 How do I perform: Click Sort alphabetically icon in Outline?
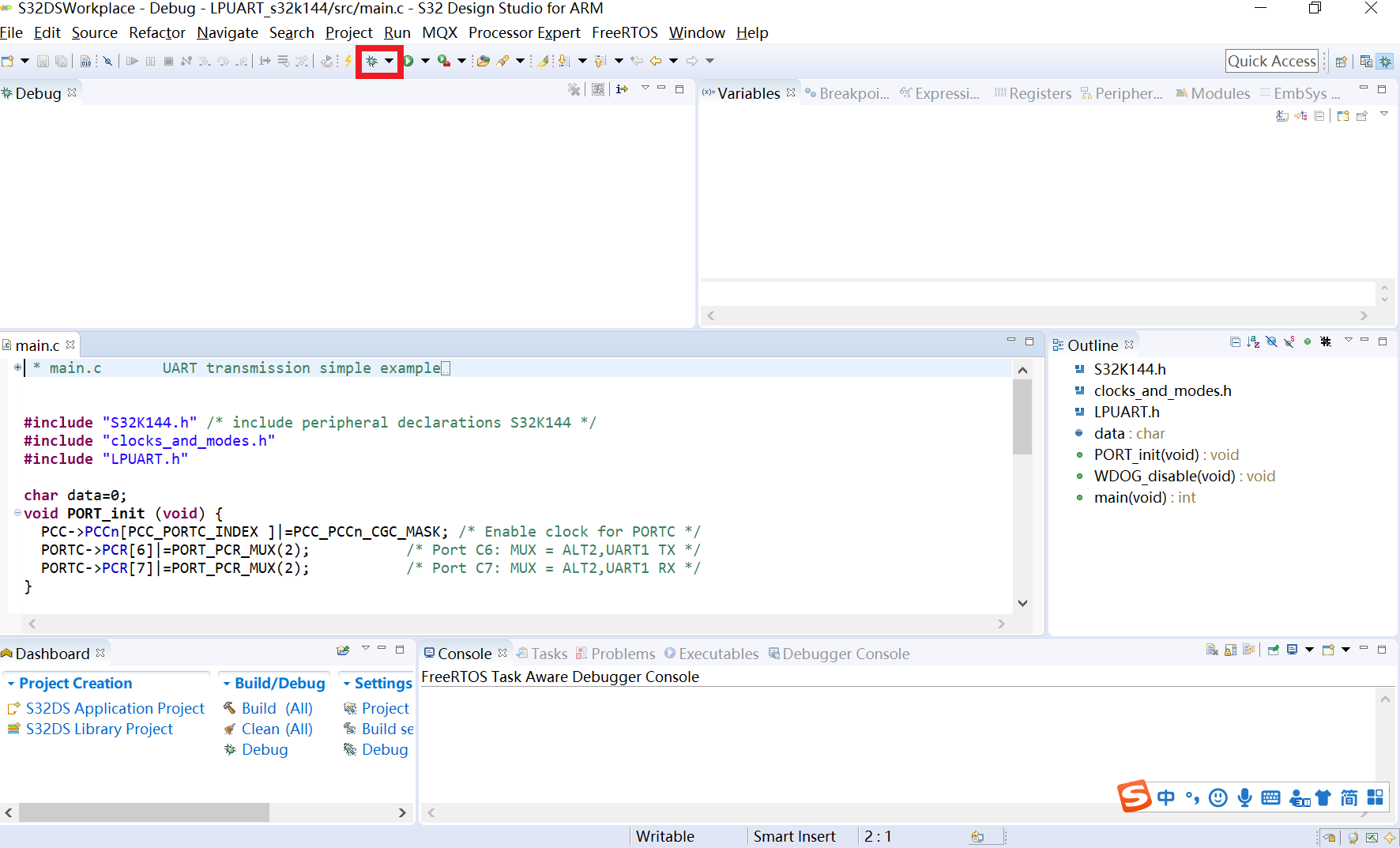coord(1253,342)
